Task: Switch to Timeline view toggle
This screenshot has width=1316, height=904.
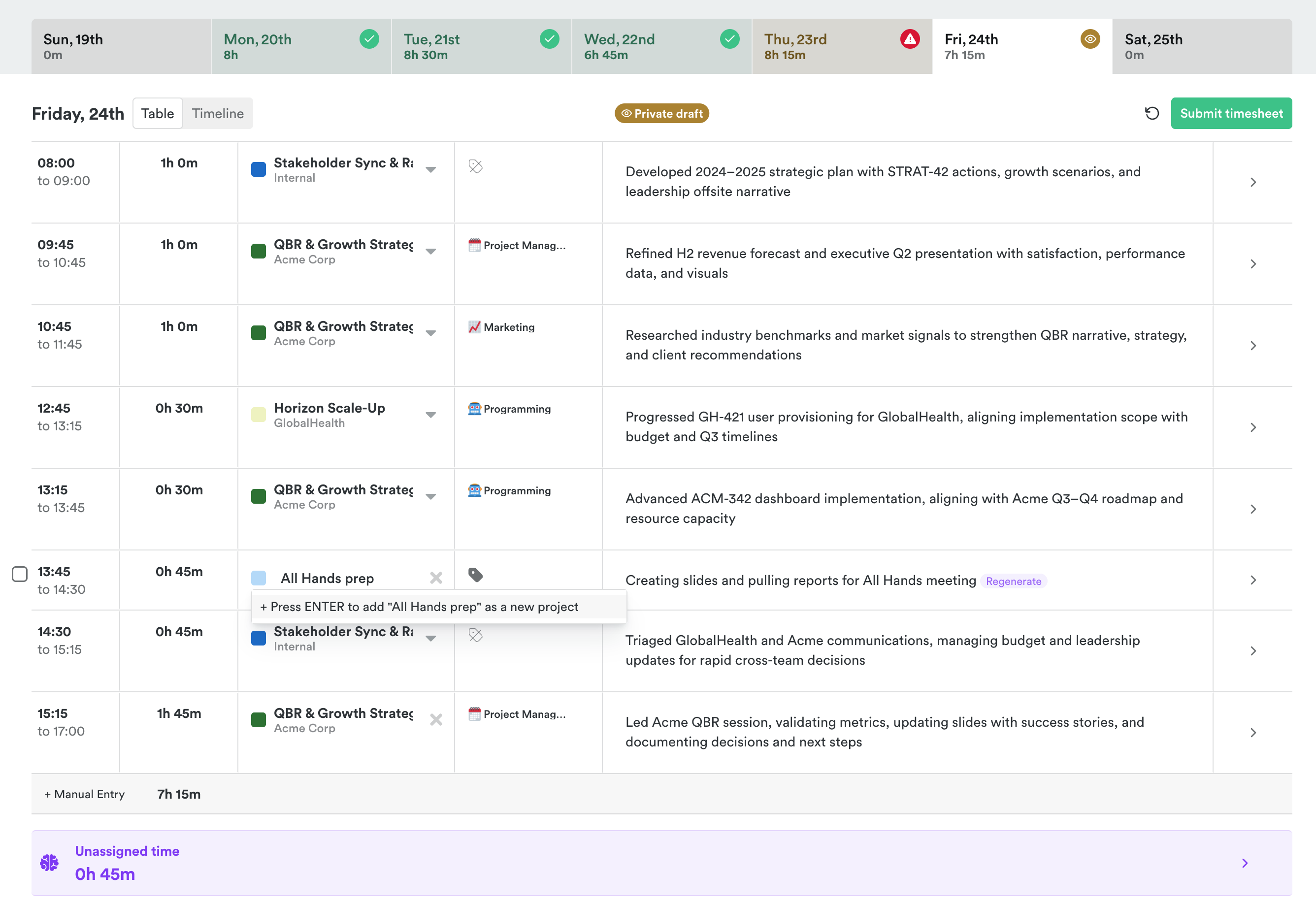Action: click(x=218, y=113)
